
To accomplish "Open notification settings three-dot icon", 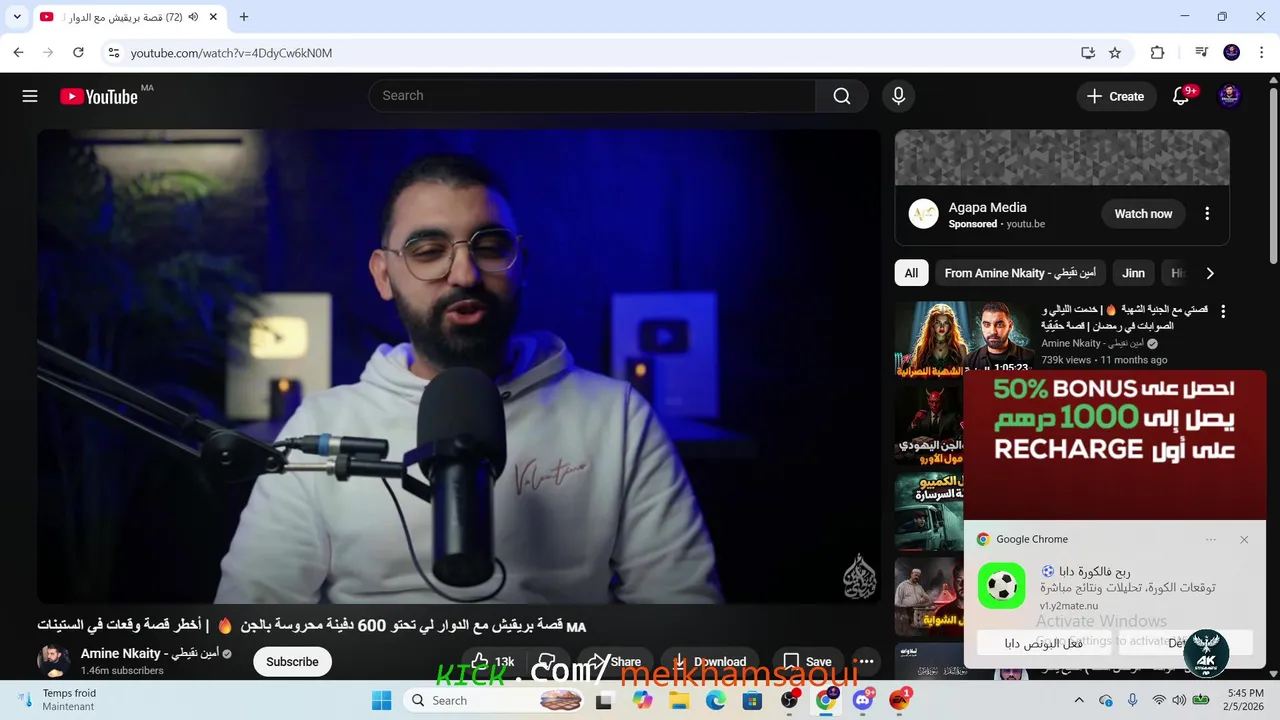I will coord(1211,540).
